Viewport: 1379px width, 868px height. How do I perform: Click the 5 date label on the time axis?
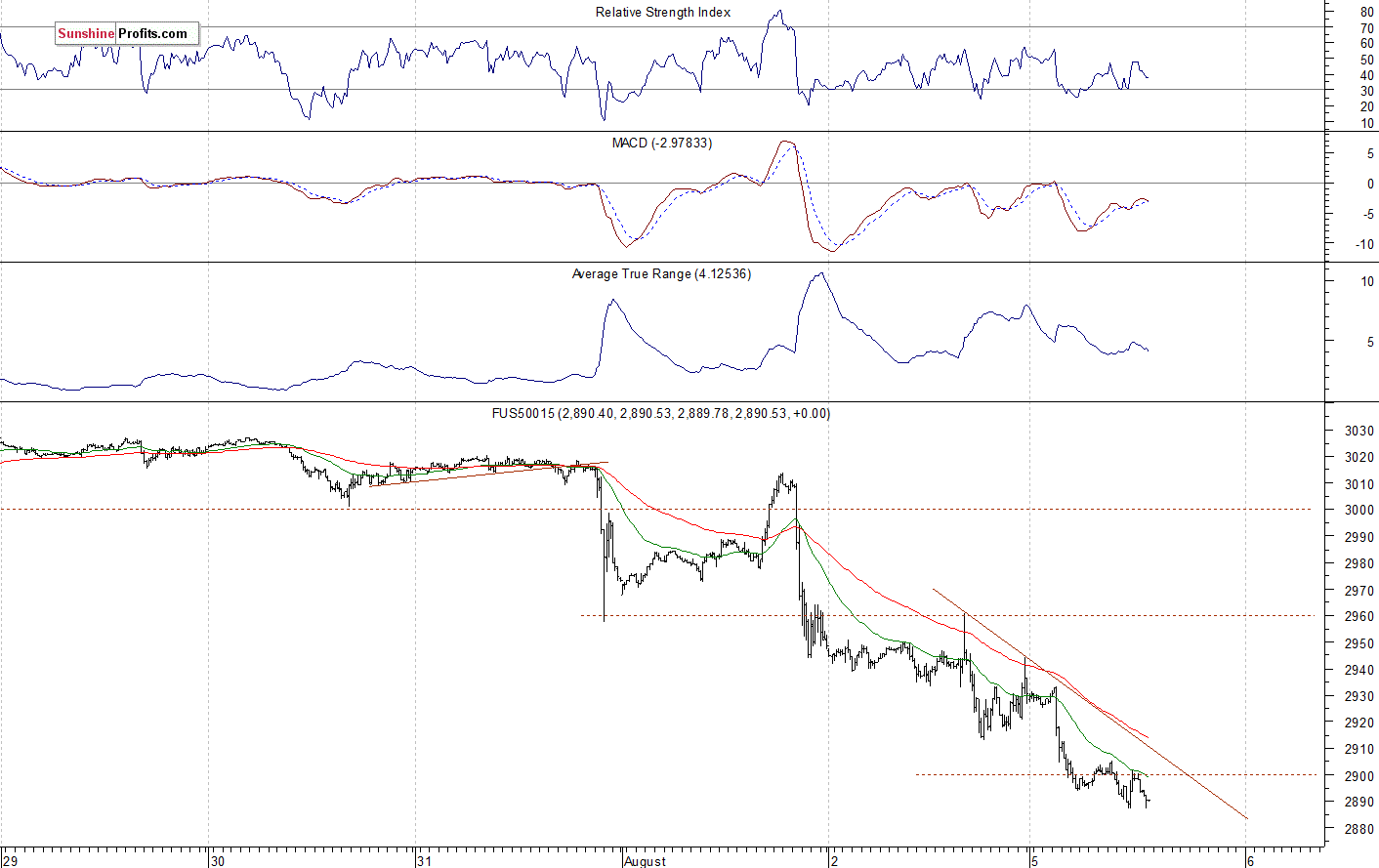1036,861
